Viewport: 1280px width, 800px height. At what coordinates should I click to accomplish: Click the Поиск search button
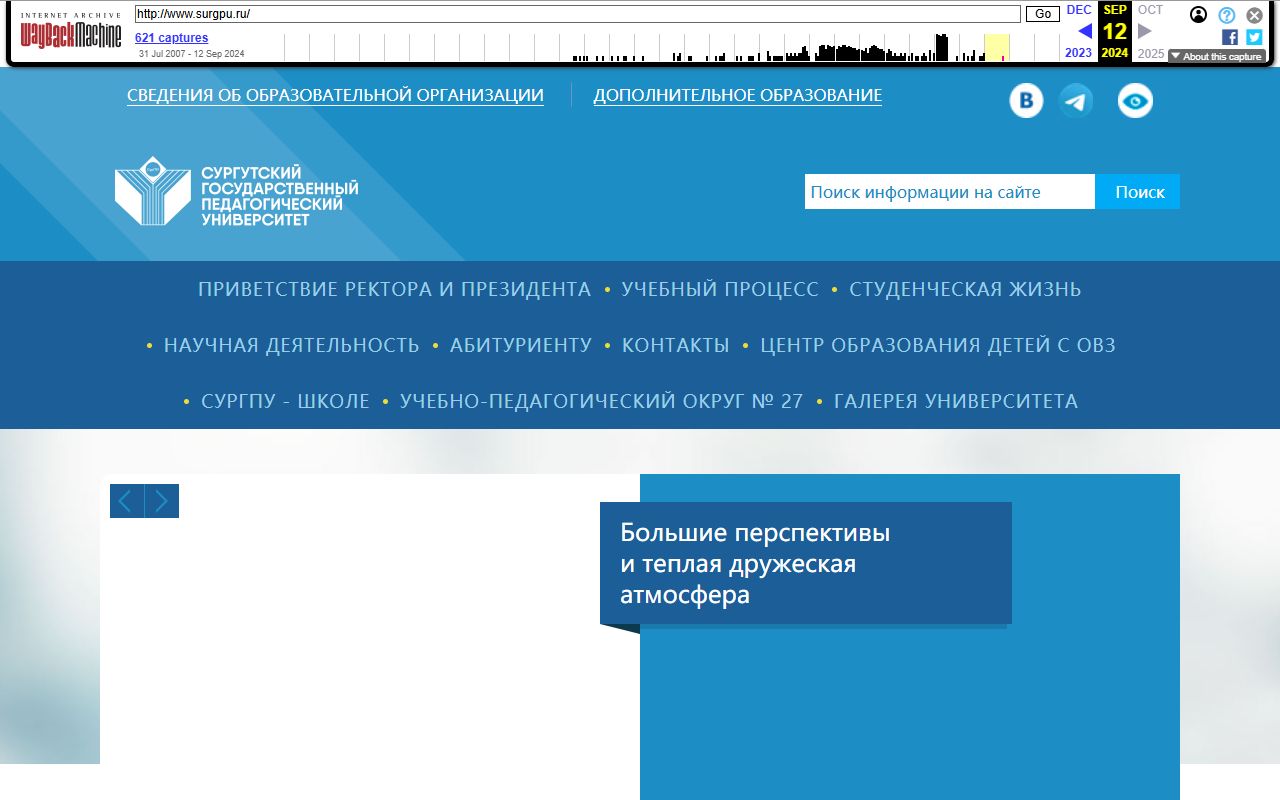(1138, 192)
